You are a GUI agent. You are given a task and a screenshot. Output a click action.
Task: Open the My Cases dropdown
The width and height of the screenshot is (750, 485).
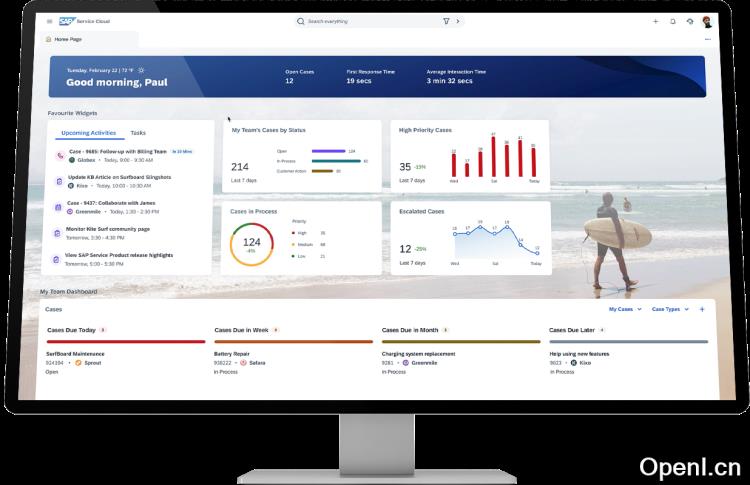(x=625, y=309)
